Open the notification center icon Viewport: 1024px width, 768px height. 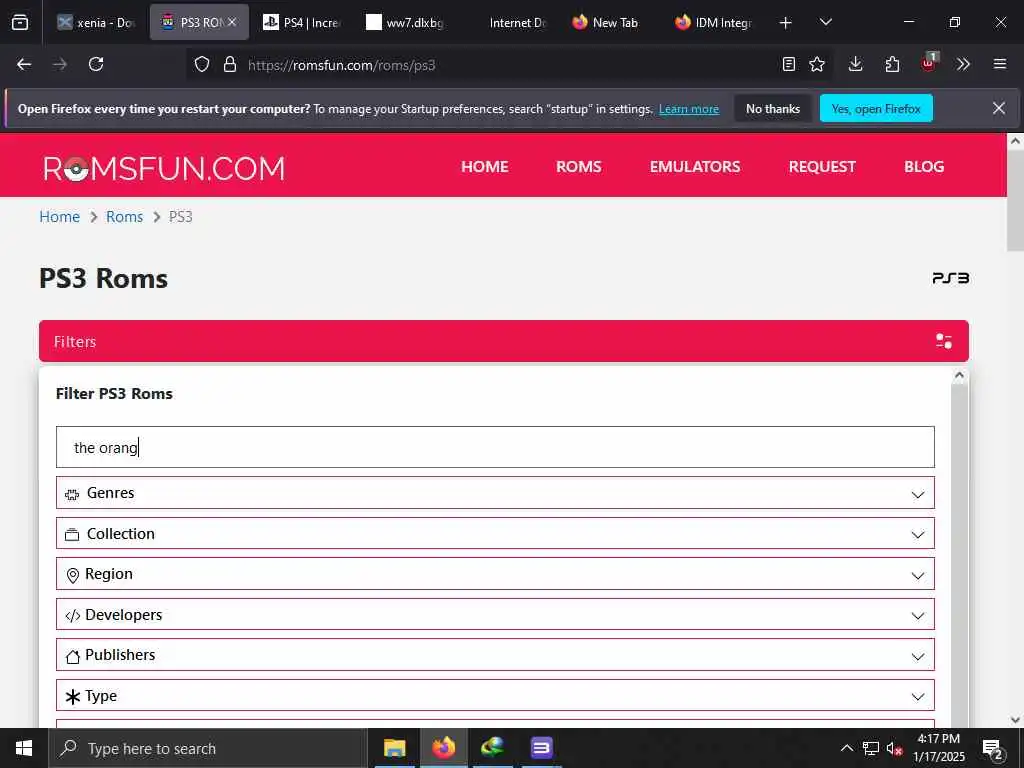pyautogui.click(x=993, y=749)
